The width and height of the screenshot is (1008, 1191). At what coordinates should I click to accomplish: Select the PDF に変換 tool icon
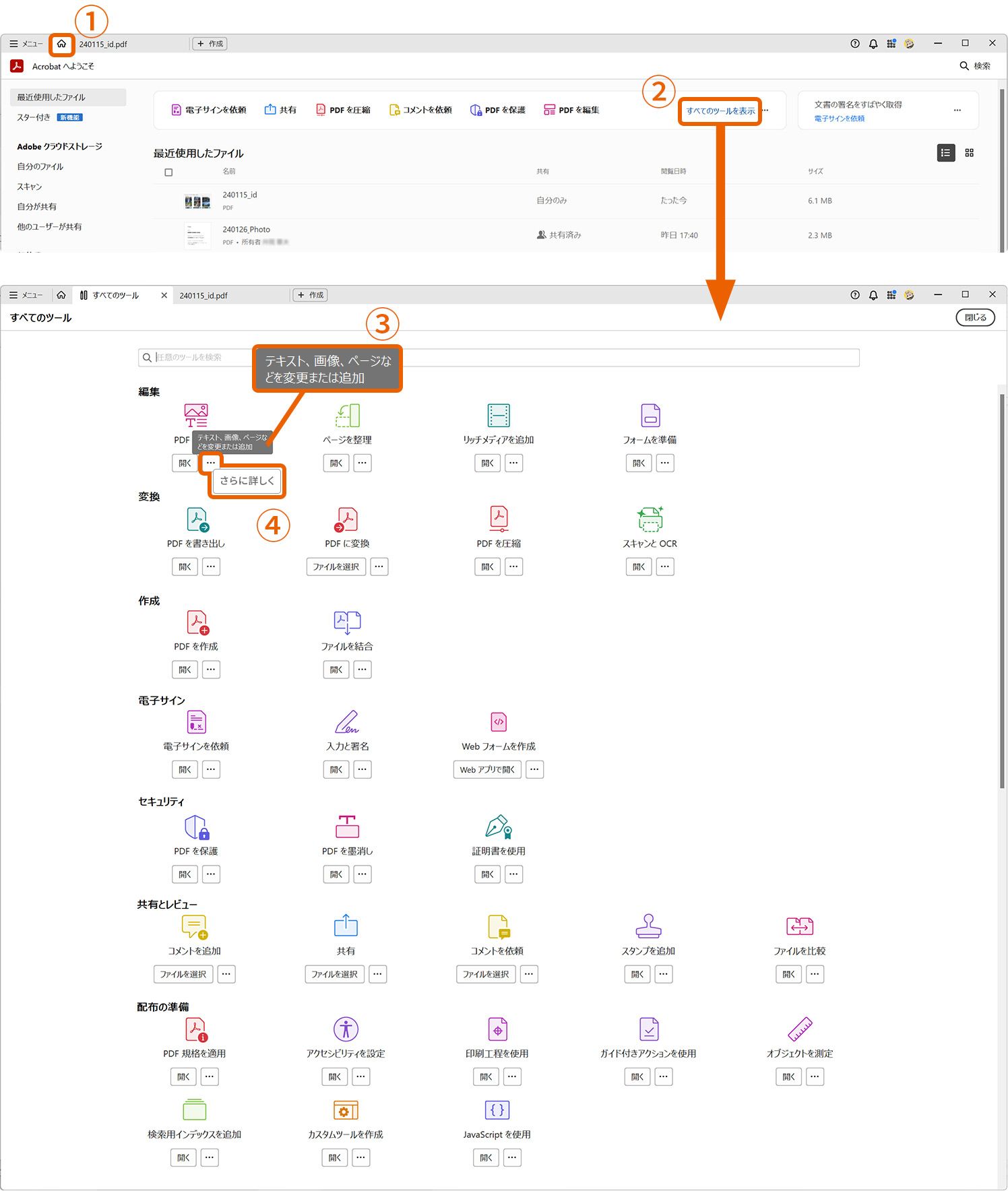(347, 519)
